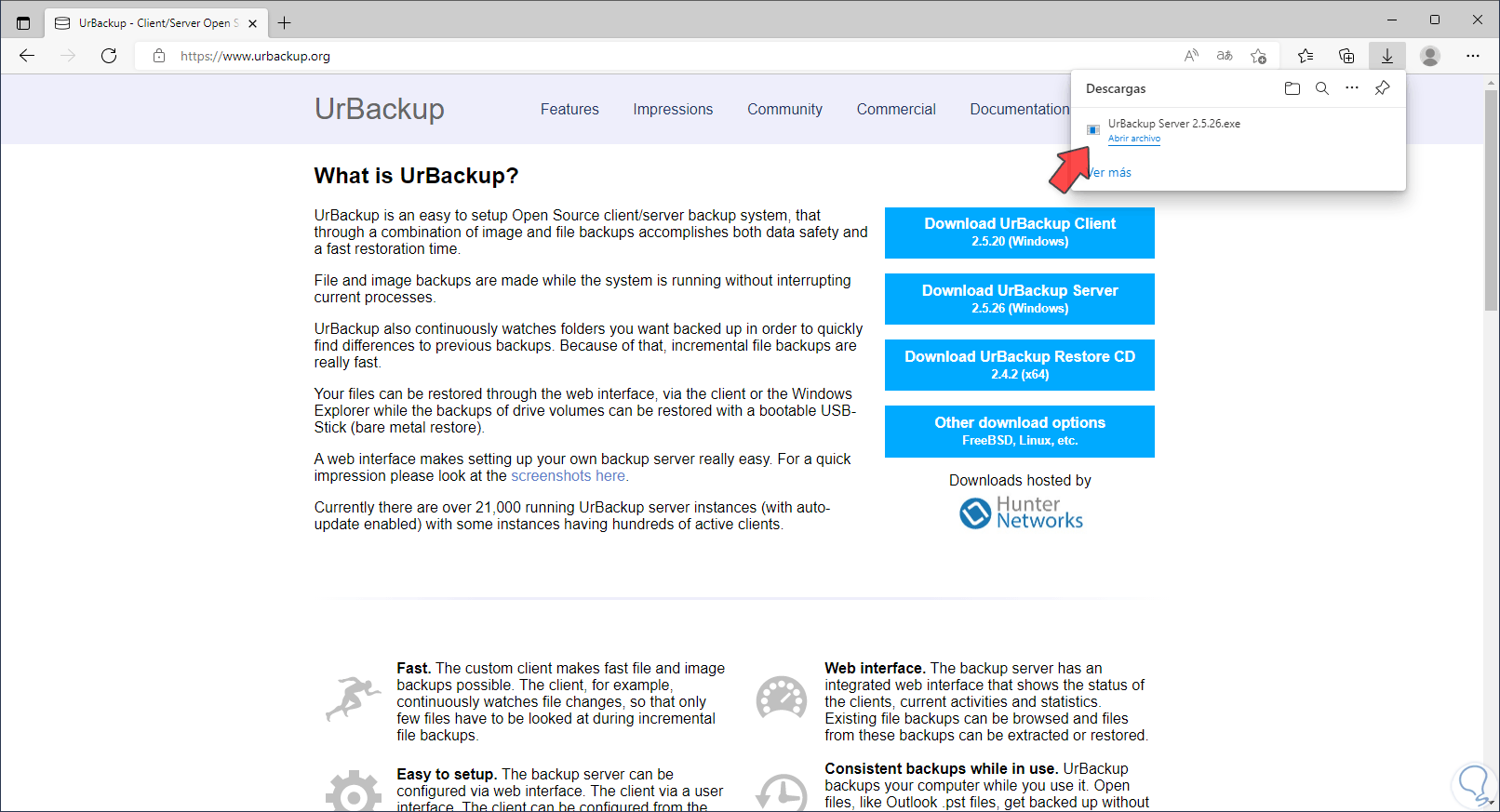Image resolution: width=1500 pixels, height=812 pixels.
Task: Search downloads
Action: pos(1322,88)
